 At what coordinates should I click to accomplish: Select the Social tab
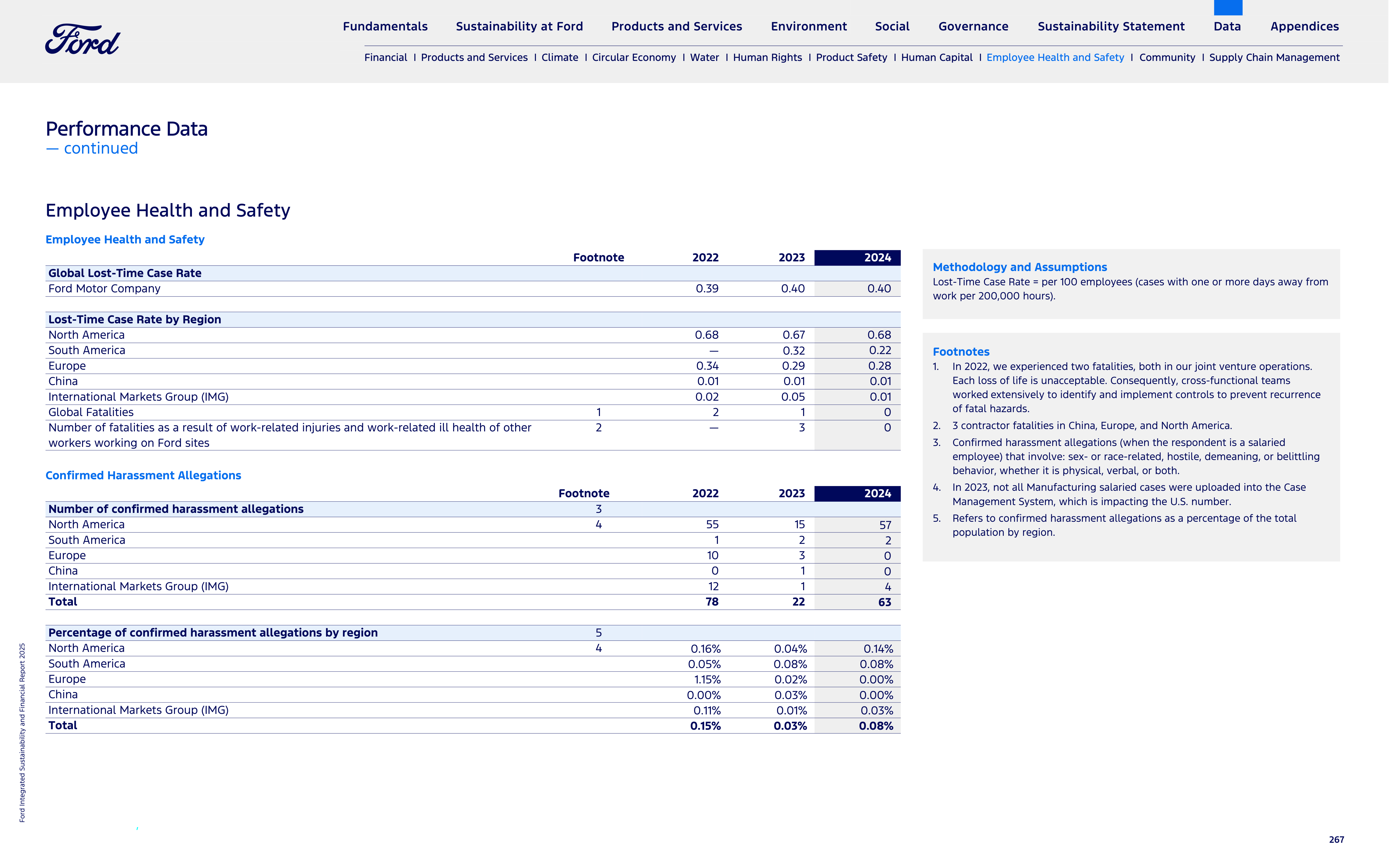[x=892, y=26]
